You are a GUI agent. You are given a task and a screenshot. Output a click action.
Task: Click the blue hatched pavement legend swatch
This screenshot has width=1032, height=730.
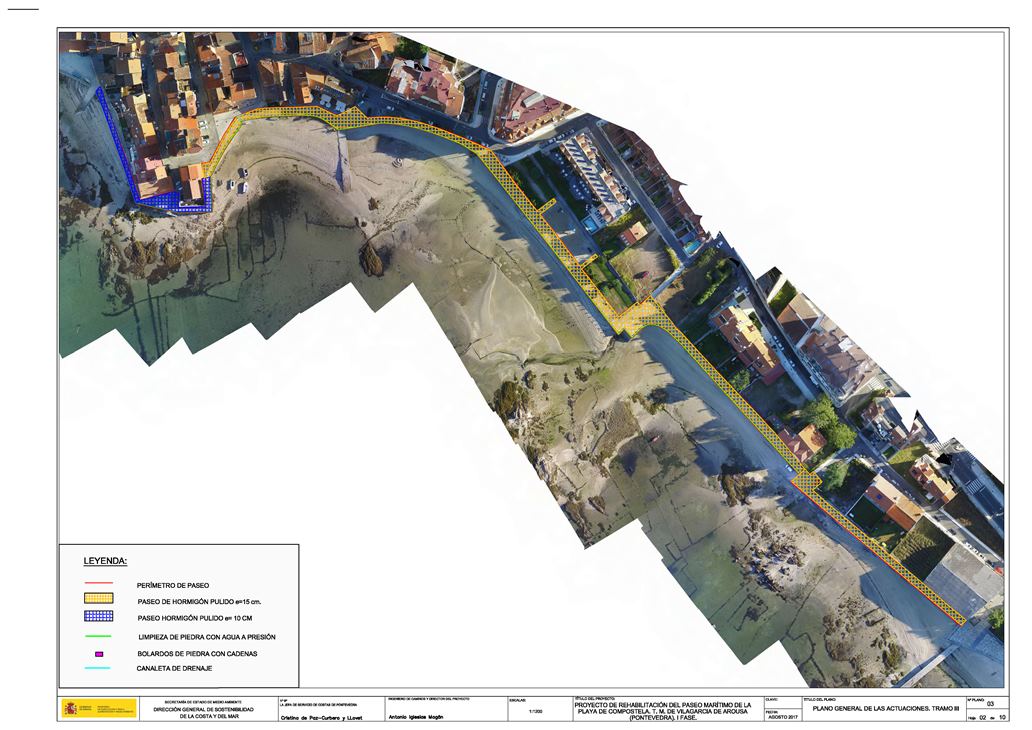98,617
